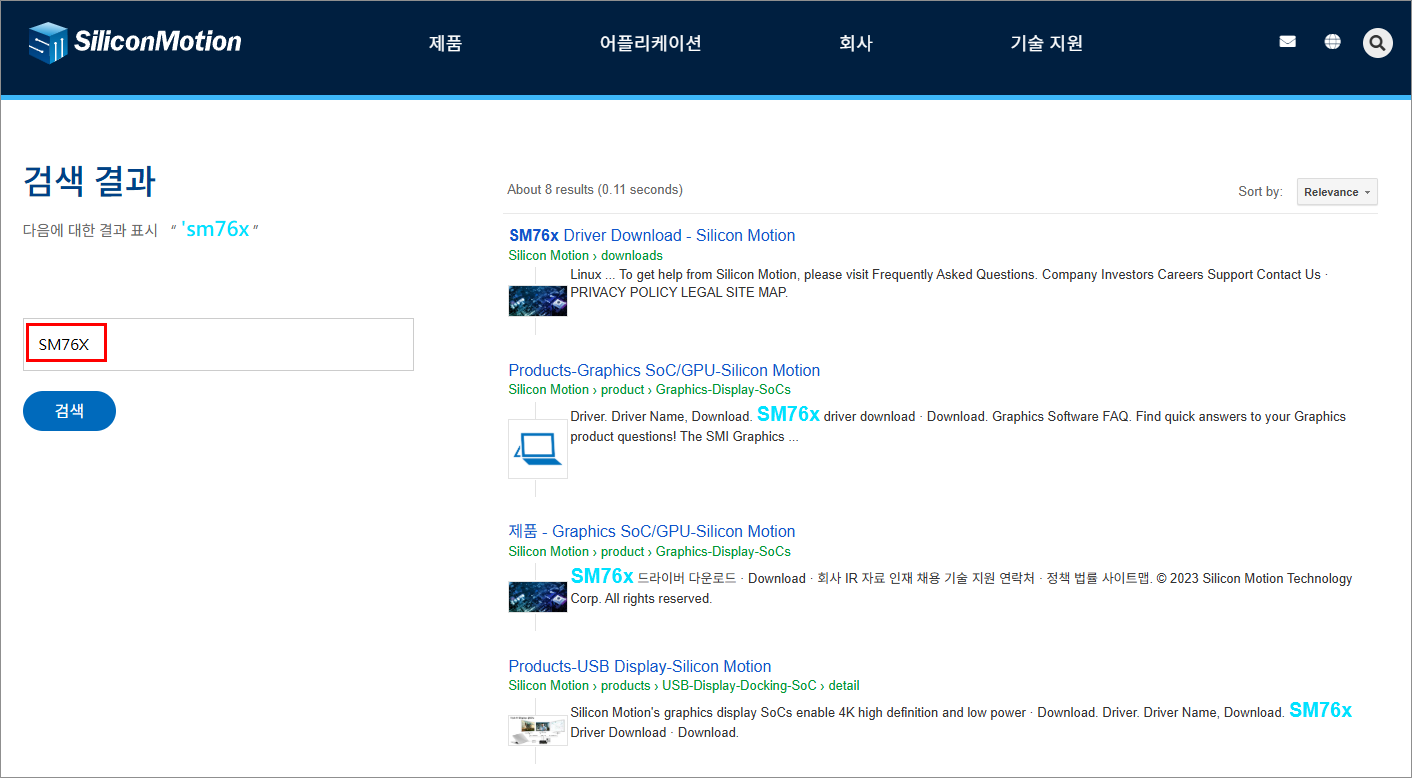Select the globe language icon
This screenshot has height=778, width=1412.
1332,41
